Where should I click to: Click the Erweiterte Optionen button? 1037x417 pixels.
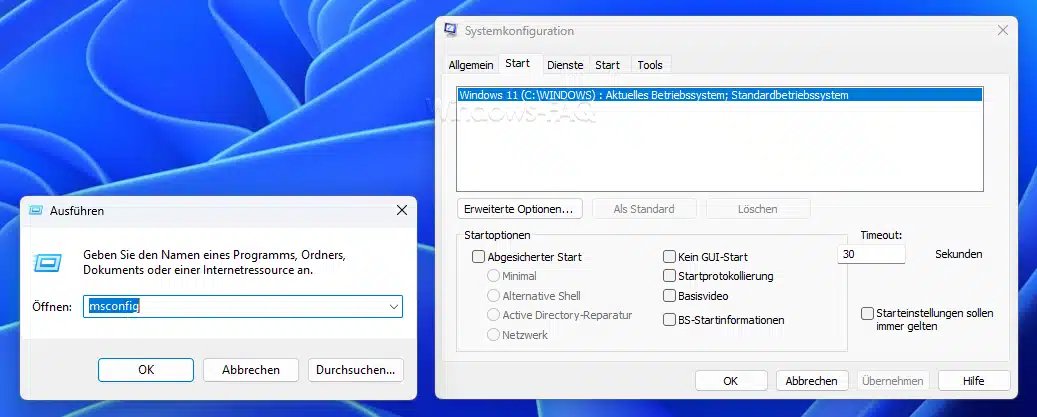pos(519,209)
